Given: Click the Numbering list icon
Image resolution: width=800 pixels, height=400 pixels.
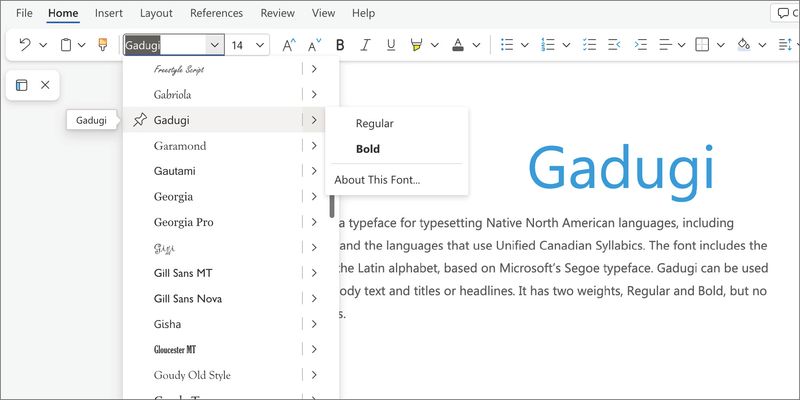Looking at the screenshot, I should (548, 45).
